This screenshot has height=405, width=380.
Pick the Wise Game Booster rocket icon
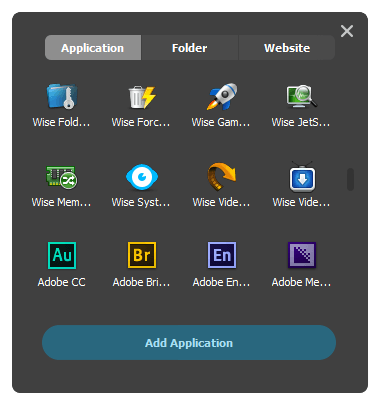coord(222,96)
